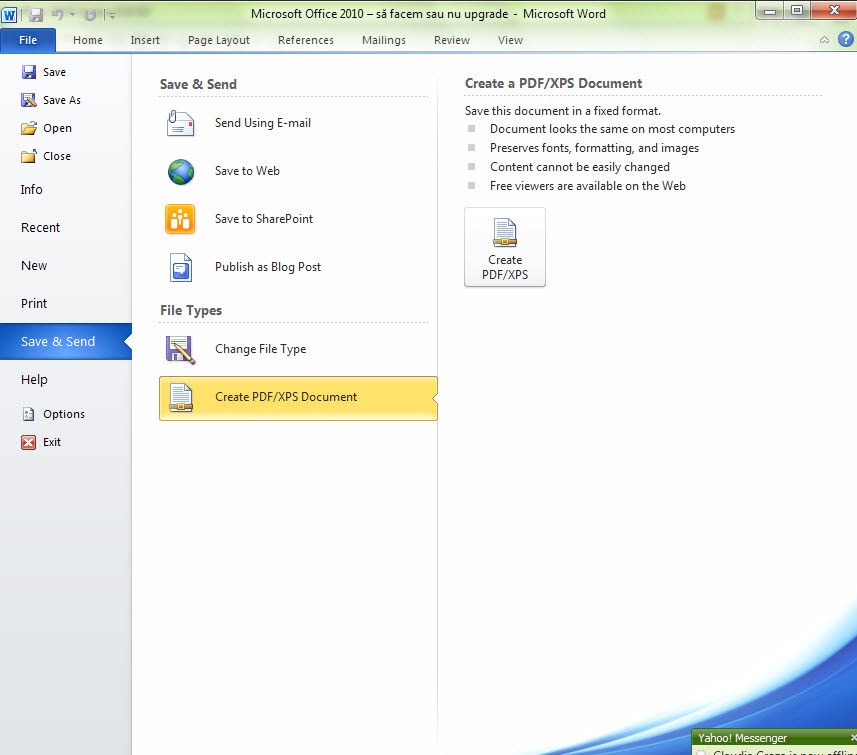The image size is (857, 755).
Task: Click the Save to Web globe icon
Action: pos(180,171)
